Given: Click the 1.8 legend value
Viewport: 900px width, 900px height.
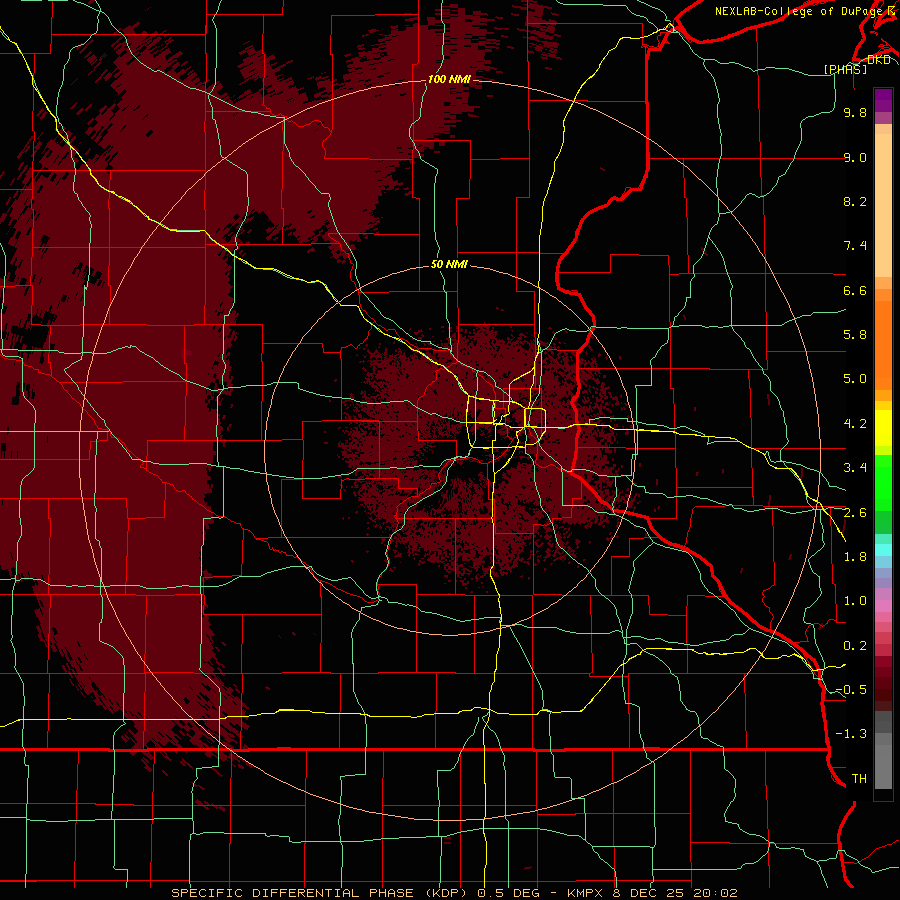Looking at the screenshot, I should [x=855, y=557].
